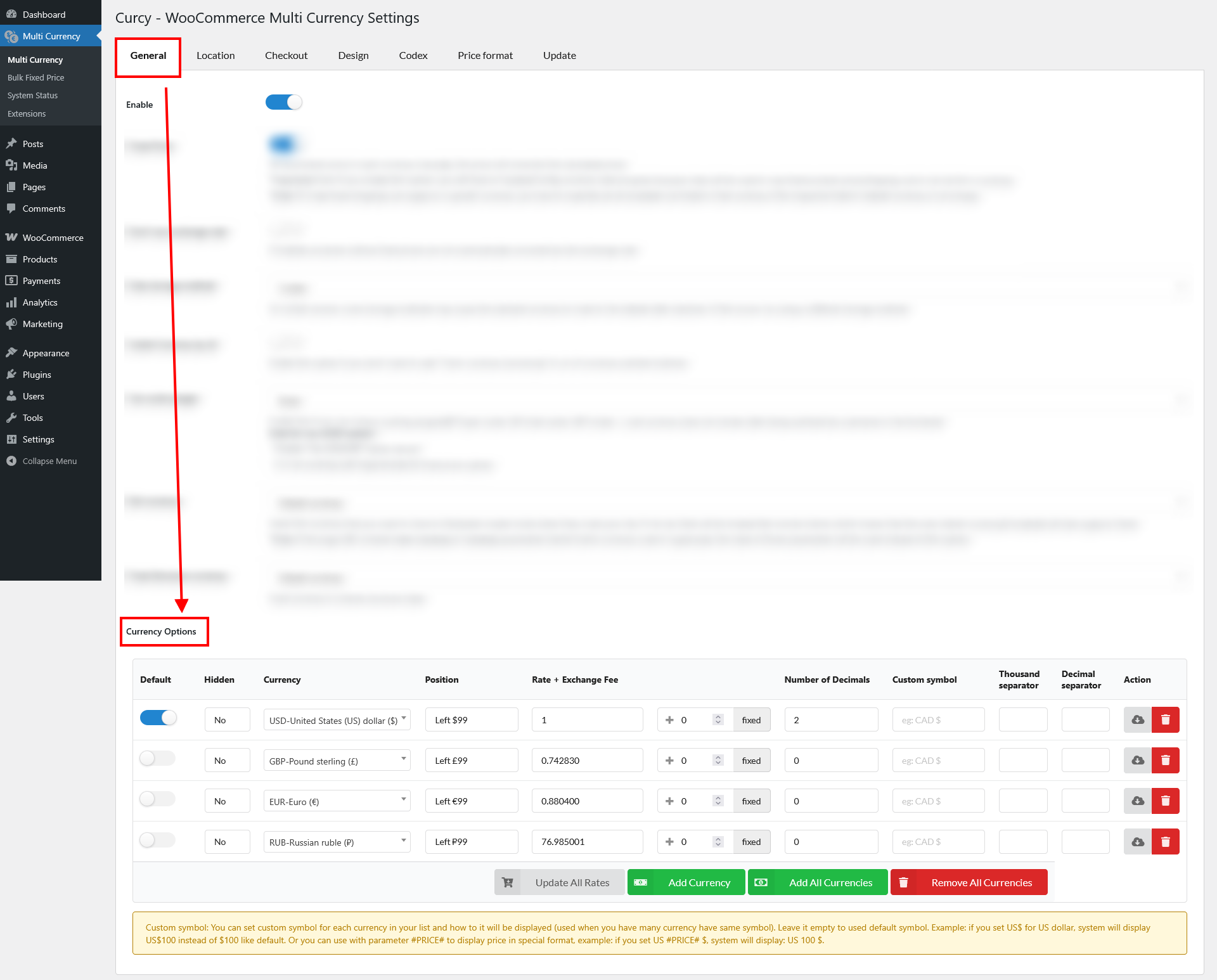The width and height of the screenshot is (1217, 980).
Task: Click the Pages icon in sidebar
Action: tap(11, 187)
